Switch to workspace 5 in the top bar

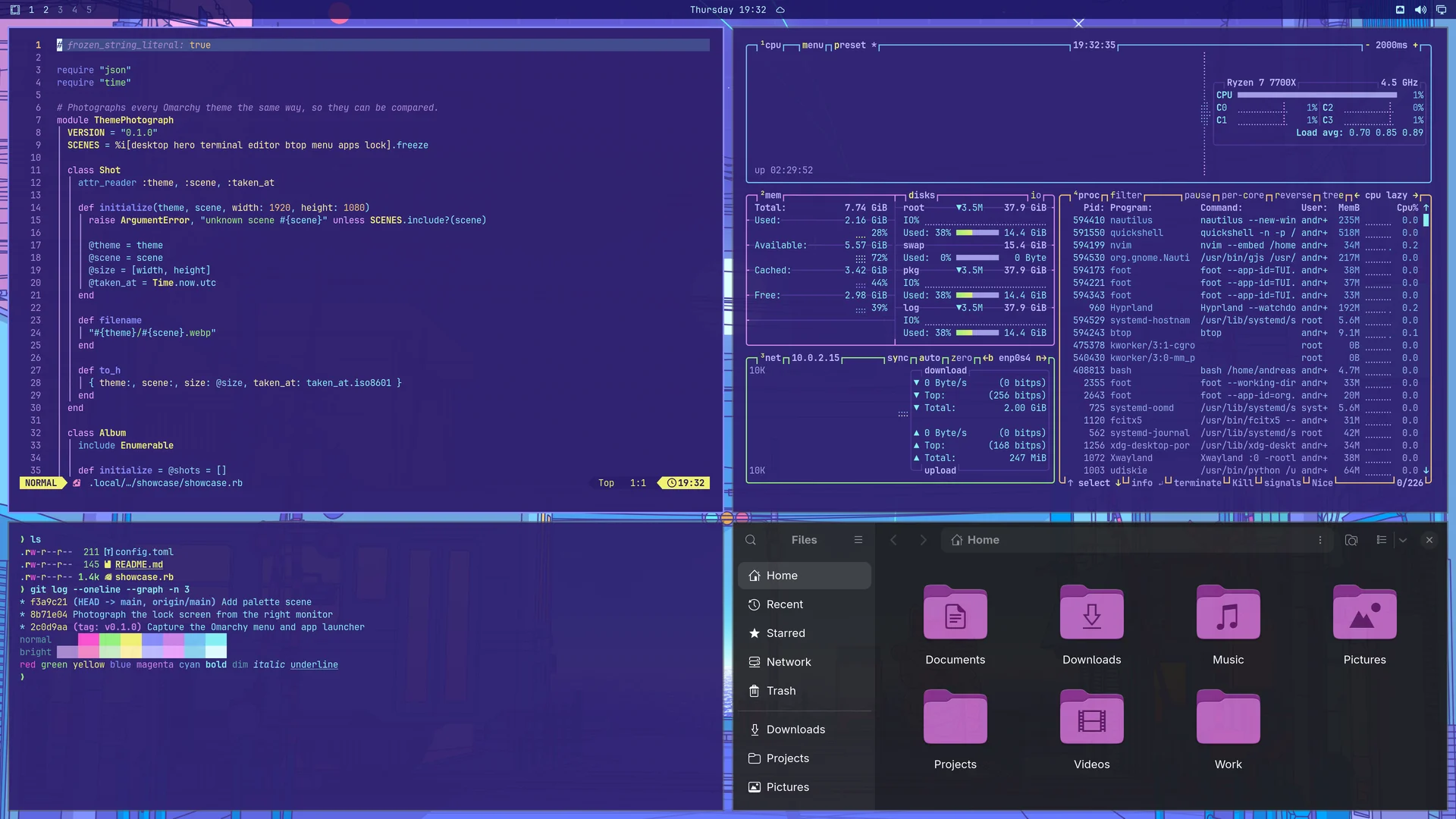[89, 10]
